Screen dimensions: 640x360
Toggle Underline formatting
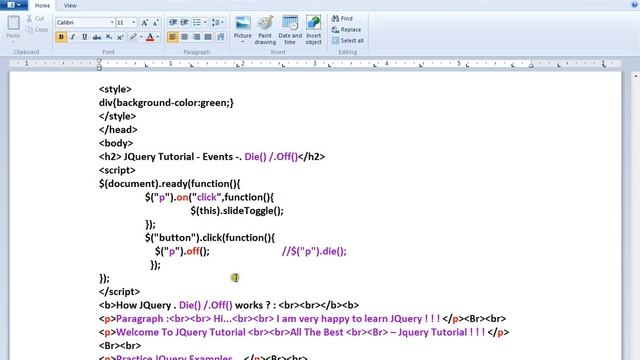(x=84, y=37)
